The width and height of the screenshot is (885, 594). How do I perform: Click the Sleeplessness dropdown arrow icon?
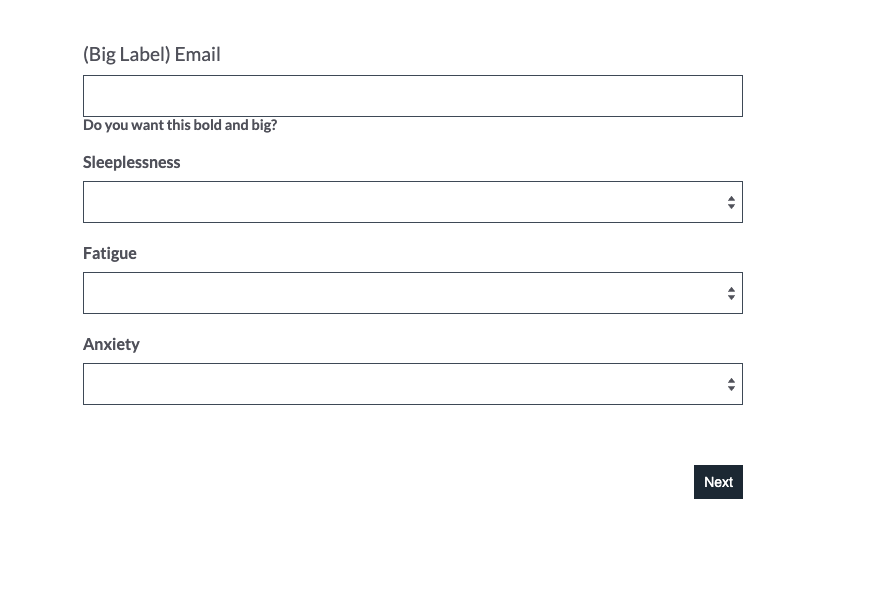(x=731, y=202)
